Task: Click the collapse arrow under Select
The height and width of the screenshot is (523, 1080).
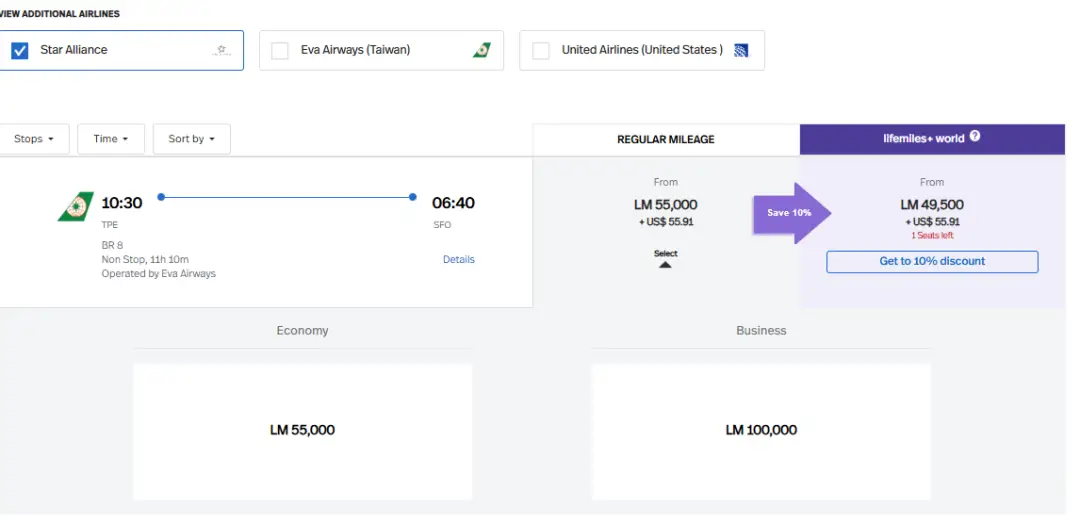Action: coord(665,264)
